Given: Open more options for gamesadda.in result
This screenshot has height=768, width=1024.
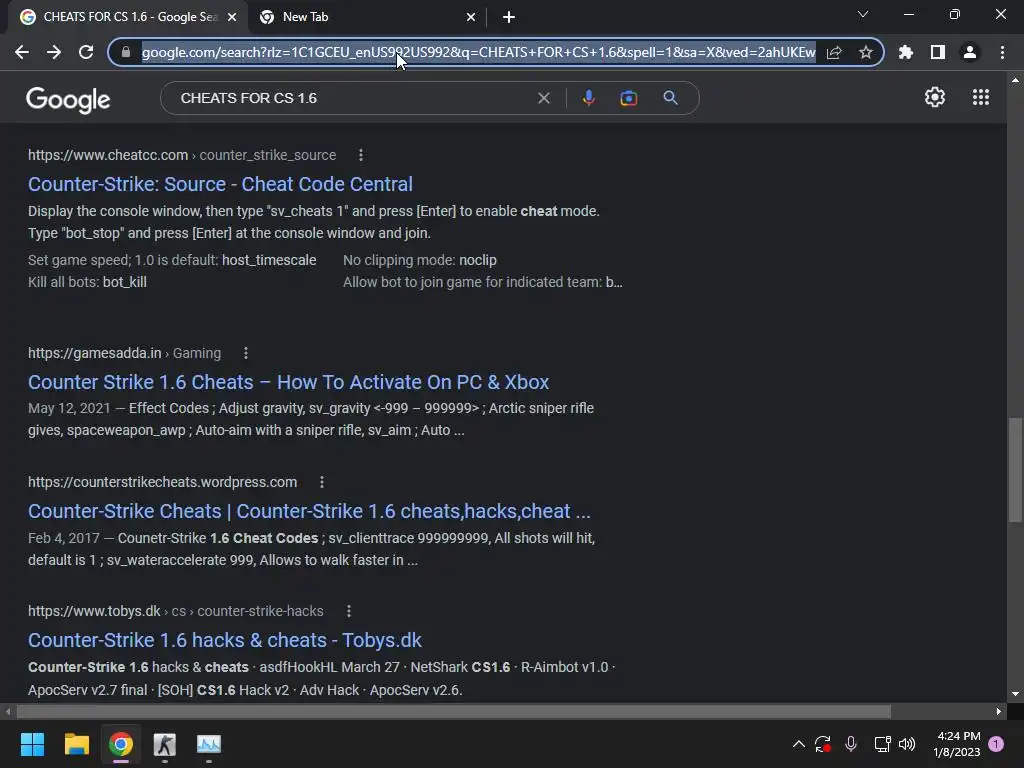Looking at the screenshot, I should pyautogui.click(x=246, y=353).
